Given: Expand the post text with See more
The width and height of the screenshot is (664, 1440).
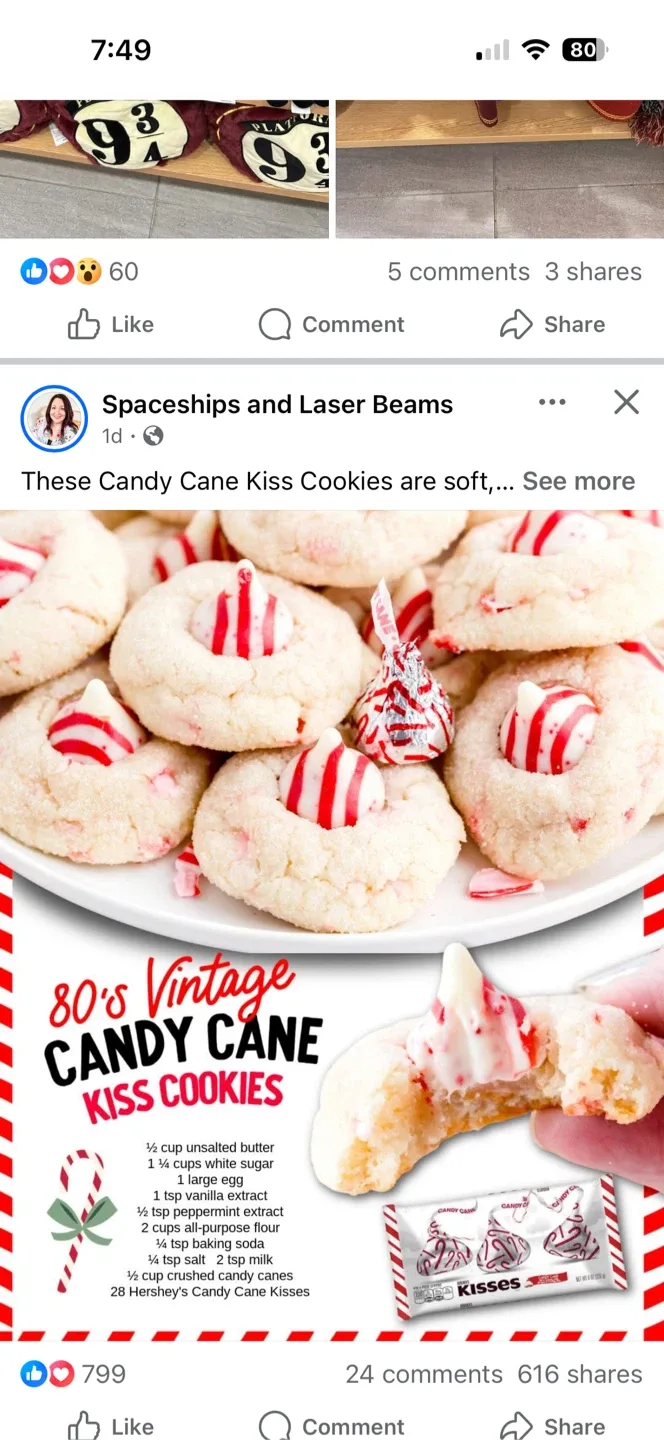Looking at the screenshot, I should (578, 481).
